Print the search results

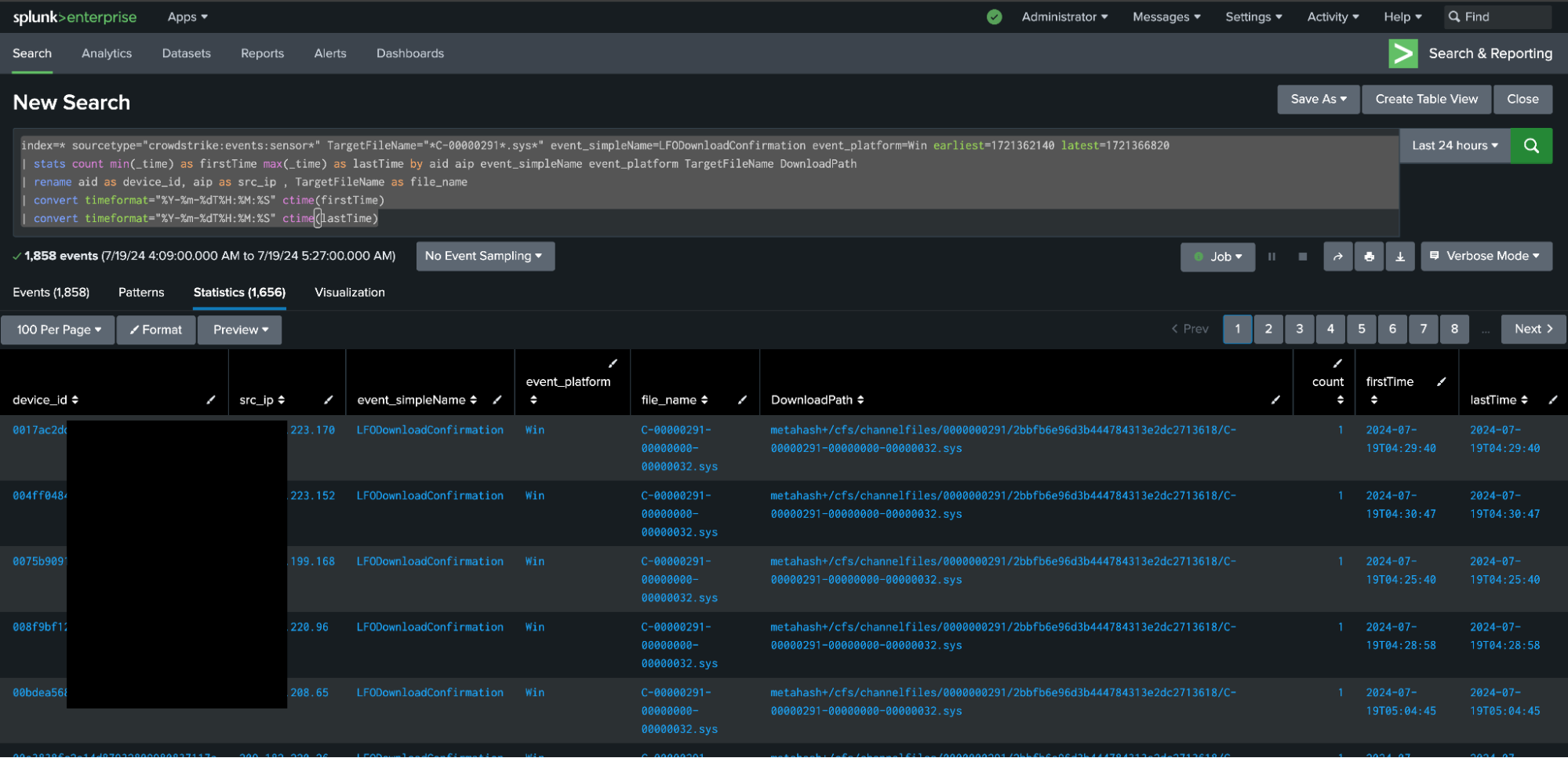coord(1369,257)
